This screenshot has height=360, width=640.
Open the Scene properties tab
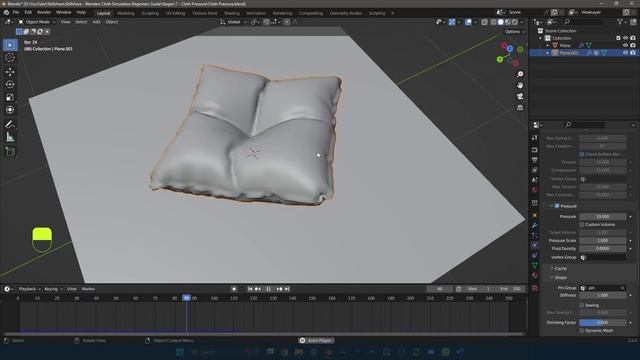[535, 180]
